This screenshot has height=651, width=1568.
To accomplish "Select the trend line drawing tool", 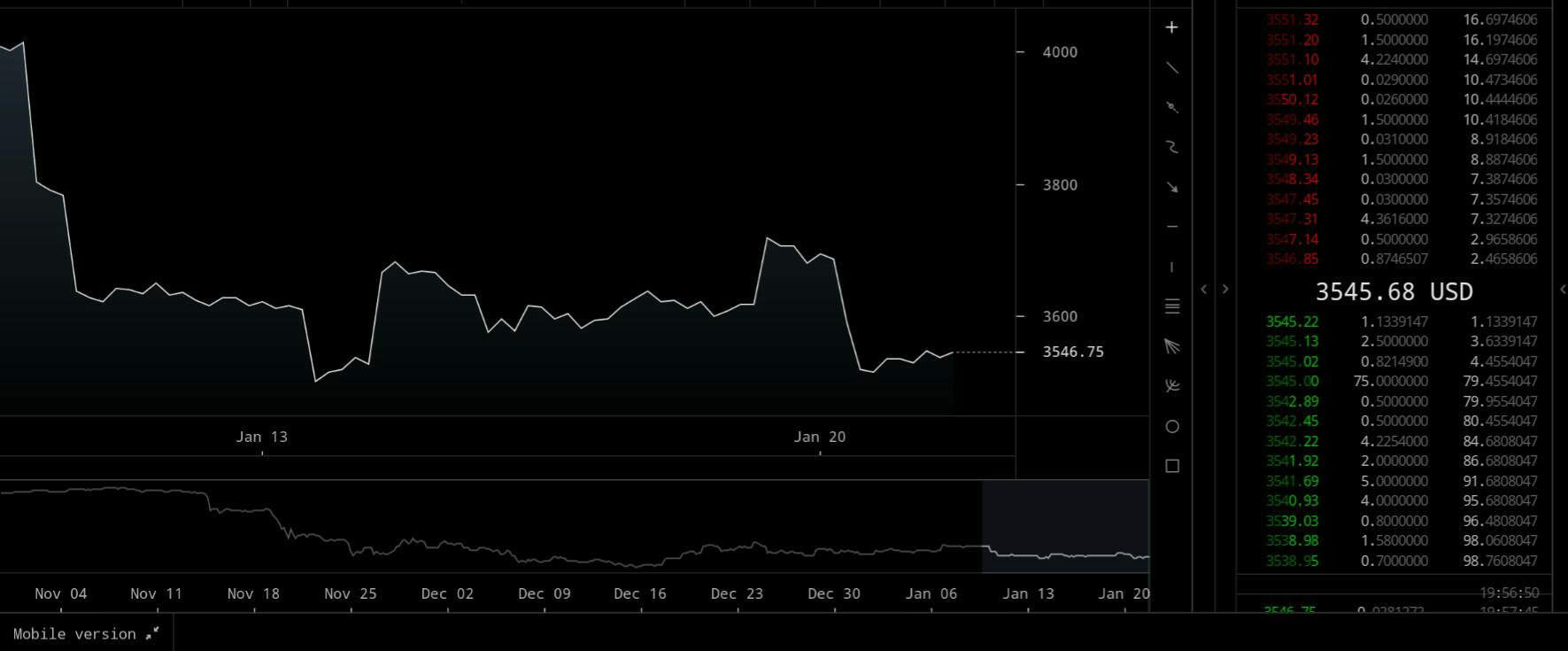I will (x=1171, y=67).
